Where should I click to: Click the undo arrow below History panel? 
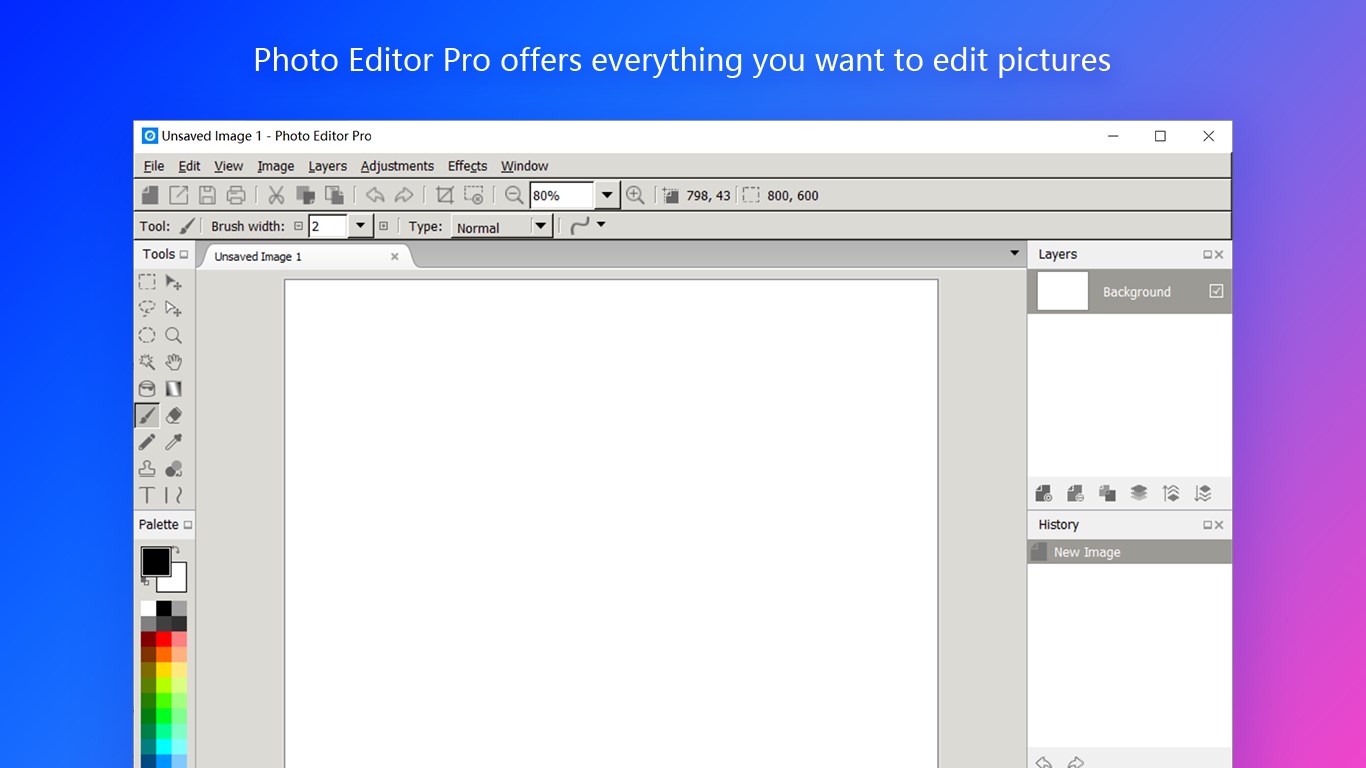pyautogui.click(x=1044, y=762)
